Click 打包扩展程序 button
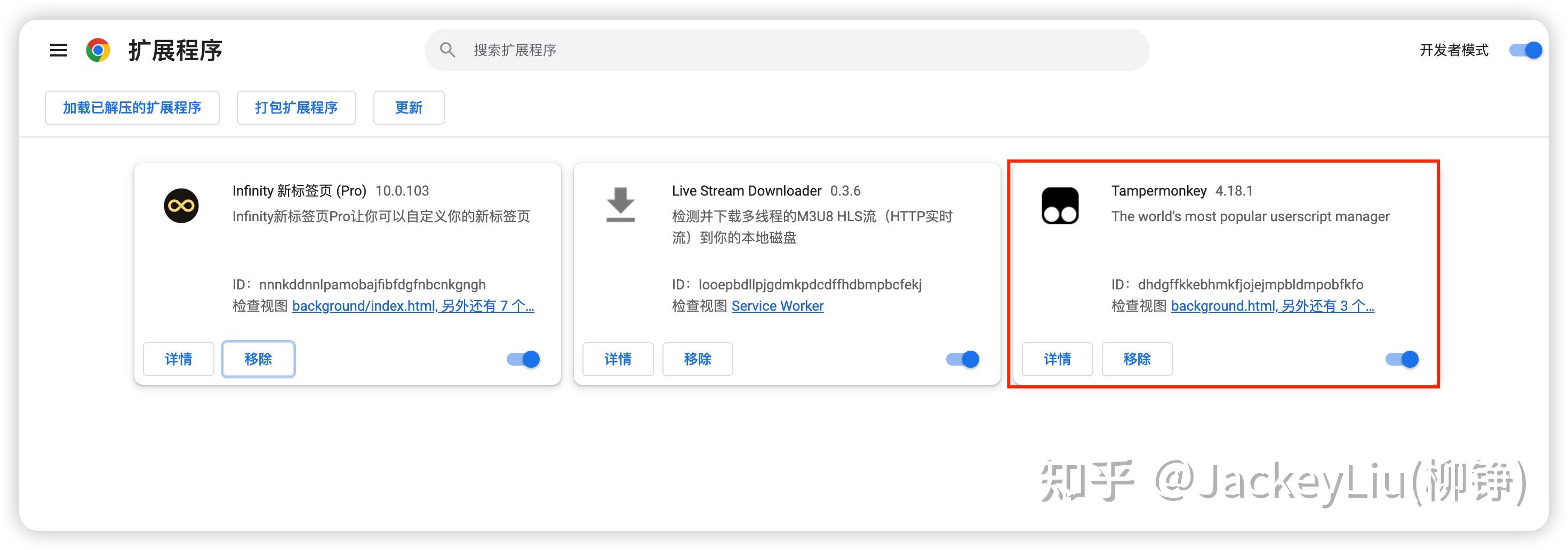Image resolution: width=1568 pixels, height=550 pixels. [297, 108]
